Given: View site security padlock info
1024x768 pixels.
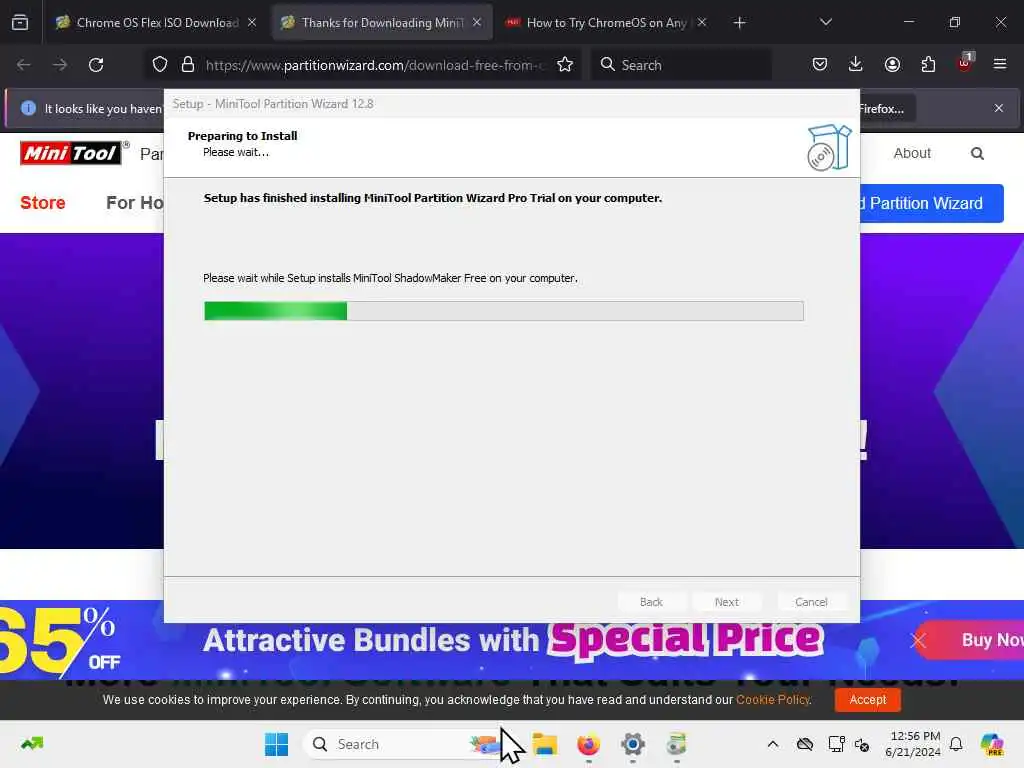Looking at the screenshot, I should click(x=188, y=65).
